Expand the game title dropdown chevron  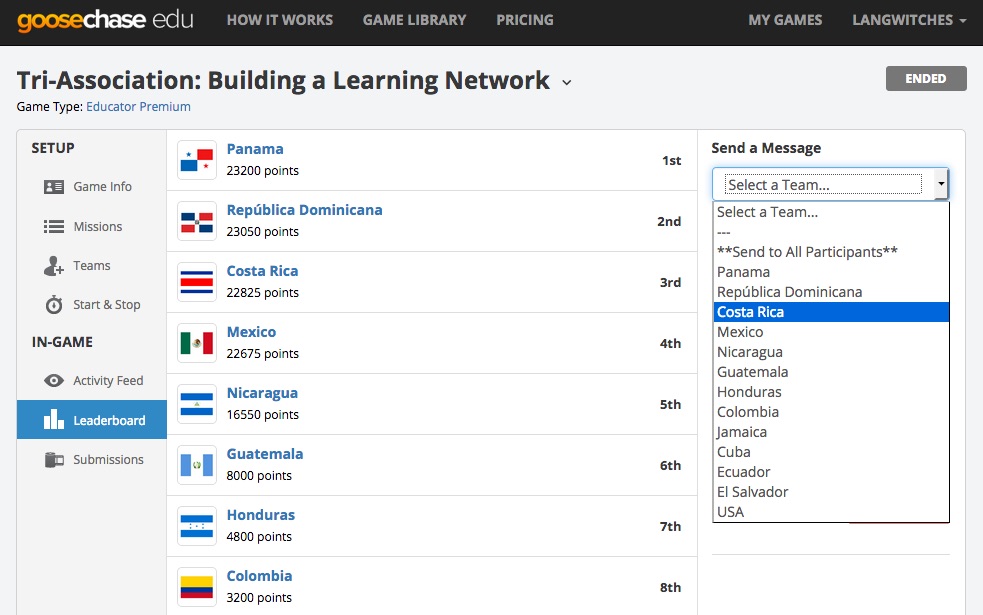pyautogui.click(x=567, y=82)
